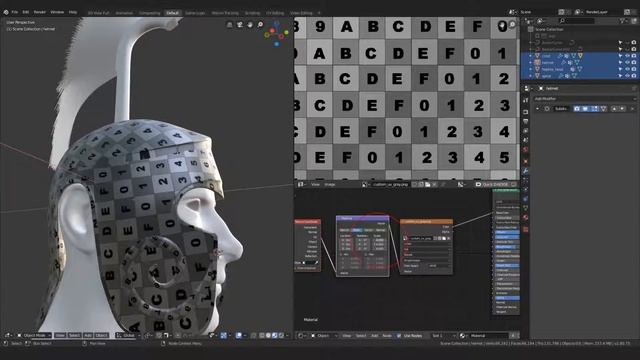Toggle Subdivision modifier edit mode display
Image resolution: width=640 pixels, height=360 pixels.
pos(594,109)
